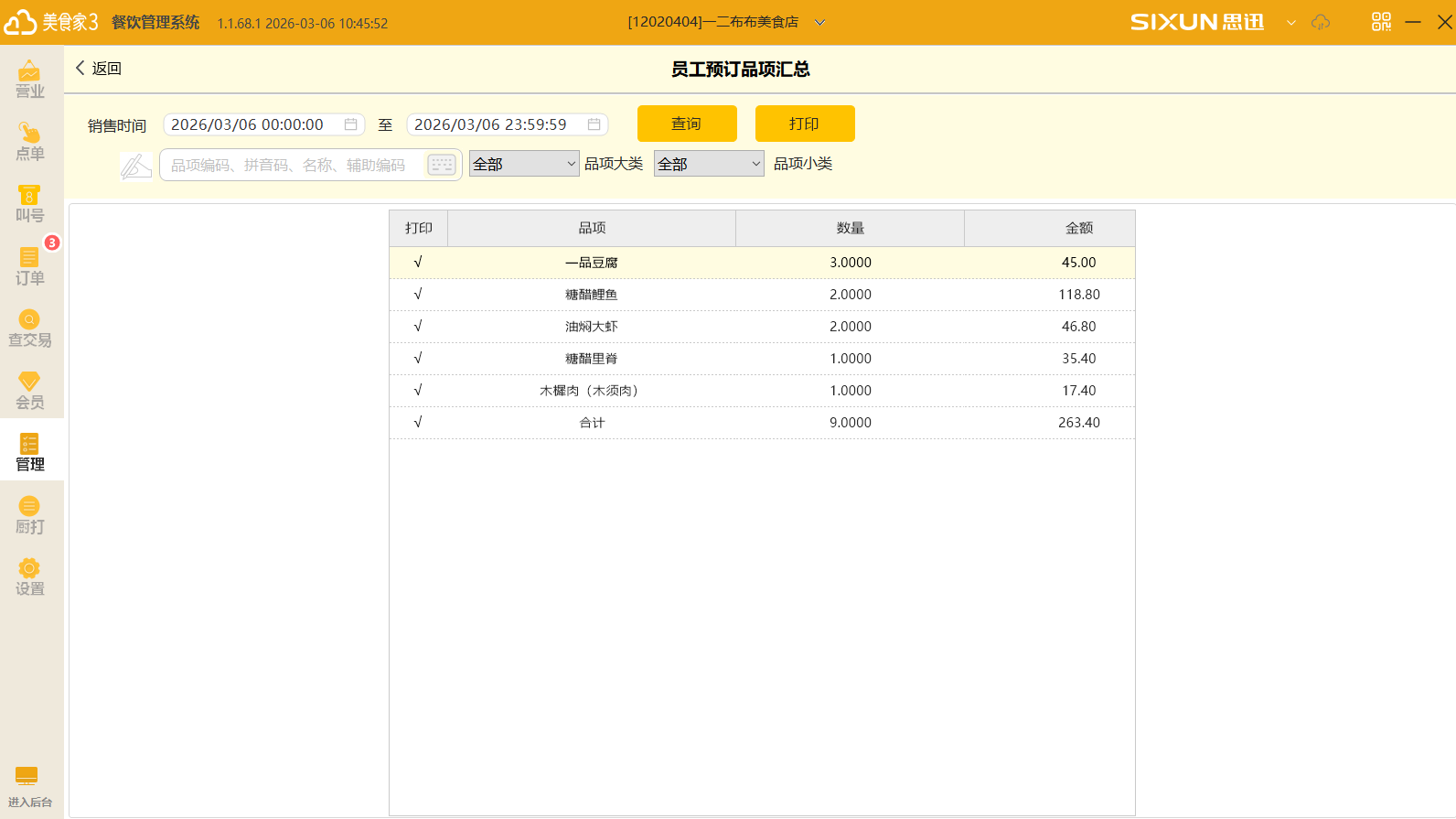1456x819 pixels.
Task: Switch to the 管理 management tab
Action: tap(30, 453)
